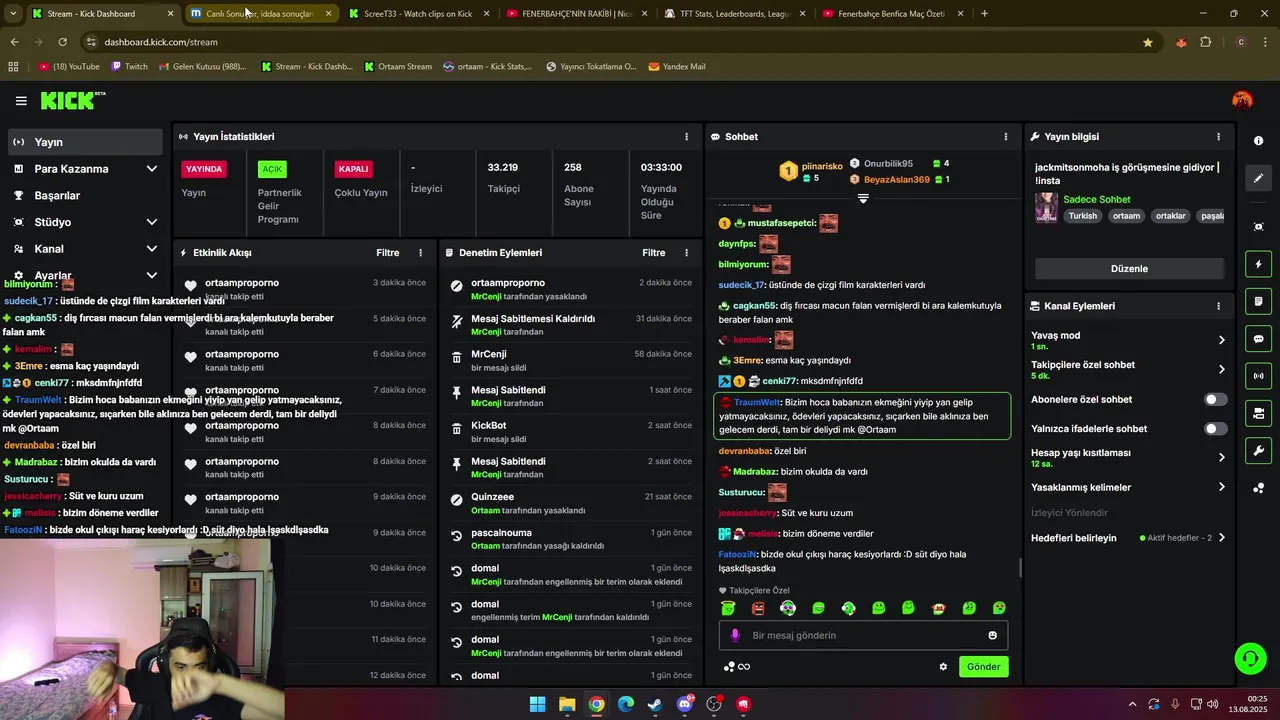Screen dimensions: 1280x720
Task: Open File Explorer from the taskbar
Action: click(x=567, y=704)
